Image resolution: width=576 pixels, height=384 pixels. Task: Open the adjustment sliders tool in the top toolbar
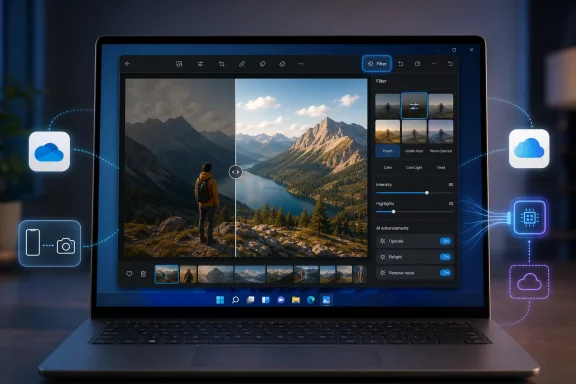click(200, 64)
